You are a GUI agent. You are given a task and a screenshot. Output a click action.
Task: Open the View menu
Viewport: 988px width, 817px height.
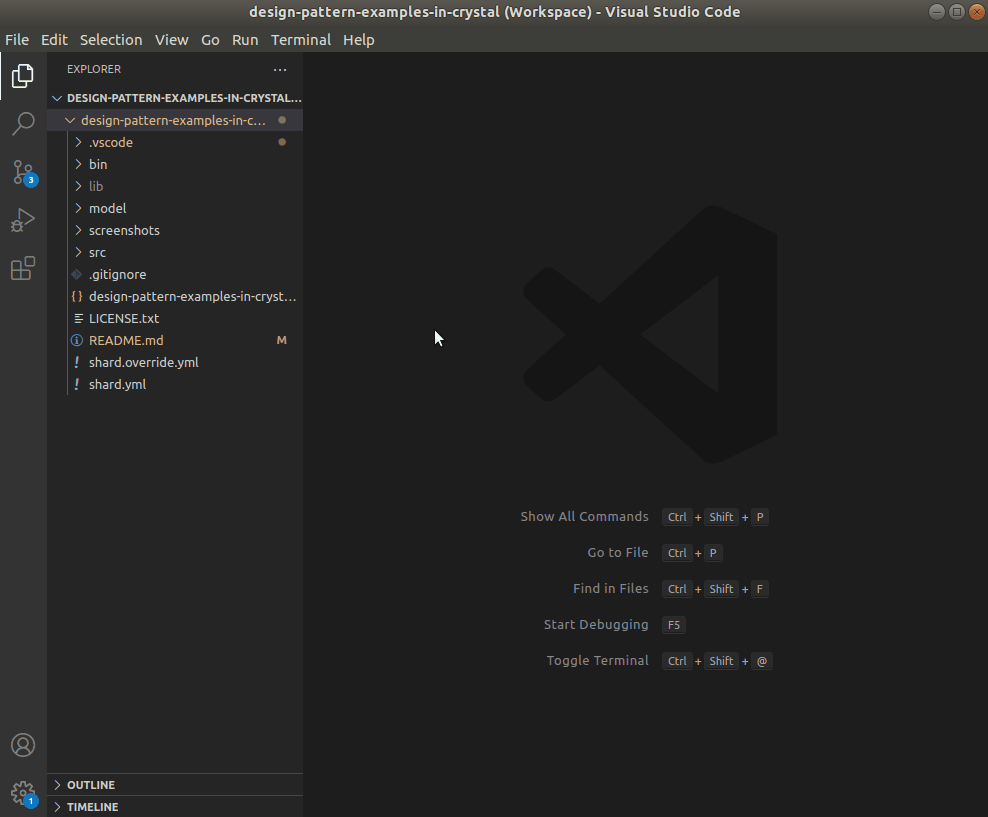click(171, 40)
